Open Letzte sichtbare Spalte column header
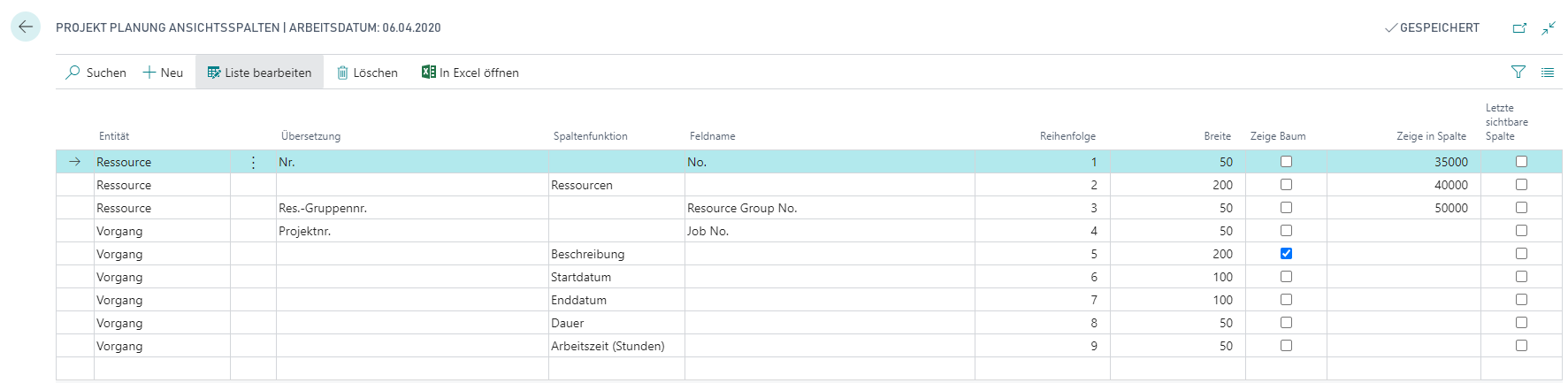 pos(1506,122)
